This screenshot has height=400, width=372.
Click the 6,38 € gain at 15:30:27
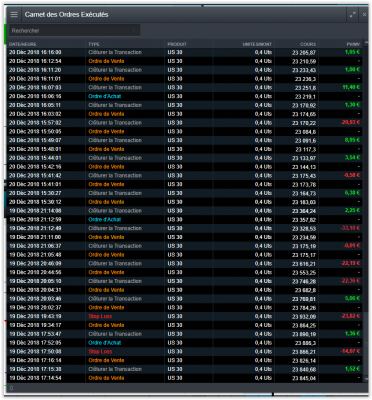pyautogui.click(x=352, y=193)
